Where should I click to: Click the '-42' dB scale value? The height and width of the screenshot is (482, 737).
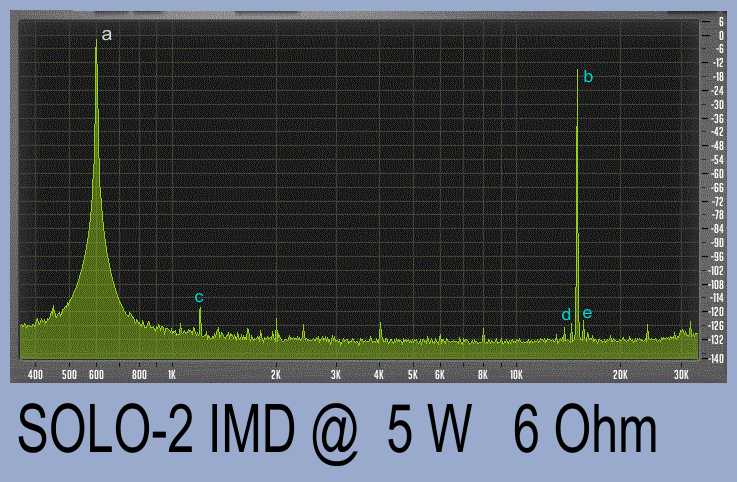point(717,132)
